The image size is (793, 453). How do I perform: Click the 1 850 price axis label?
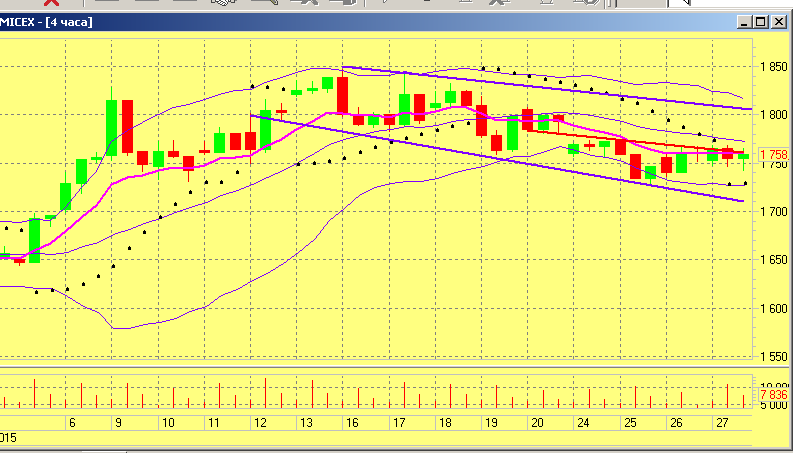774,67
